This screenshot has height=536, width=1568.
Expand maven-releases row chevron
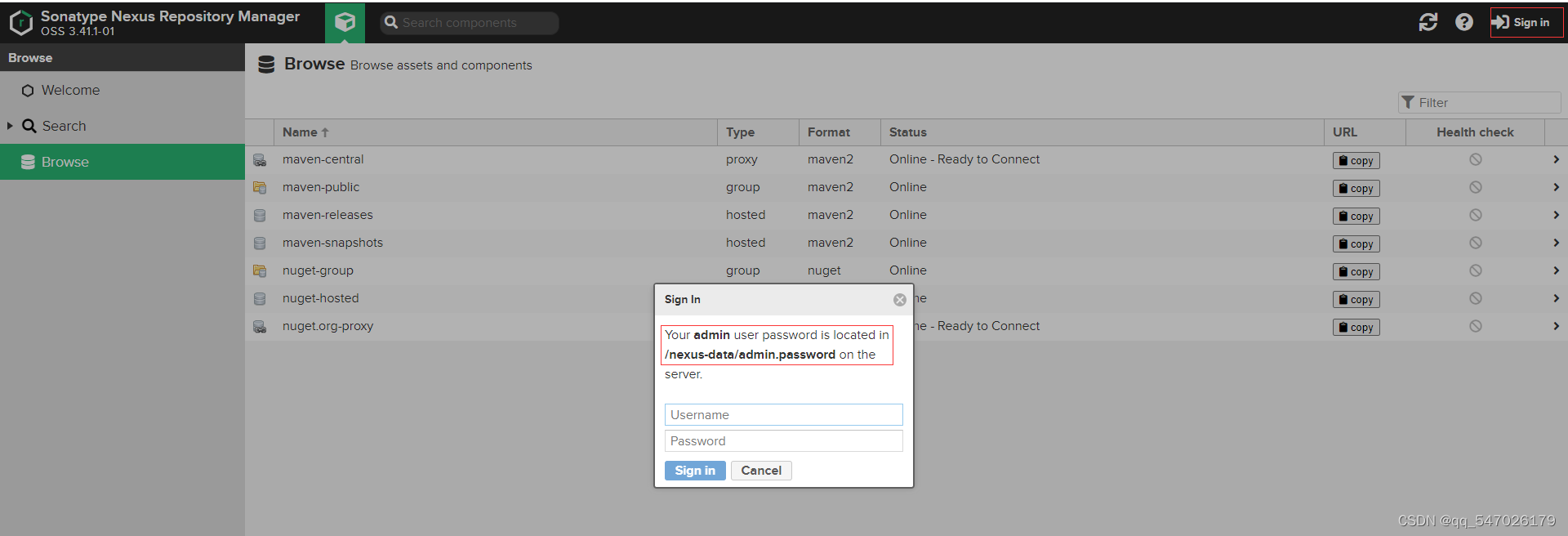[x=1556, y=215]
